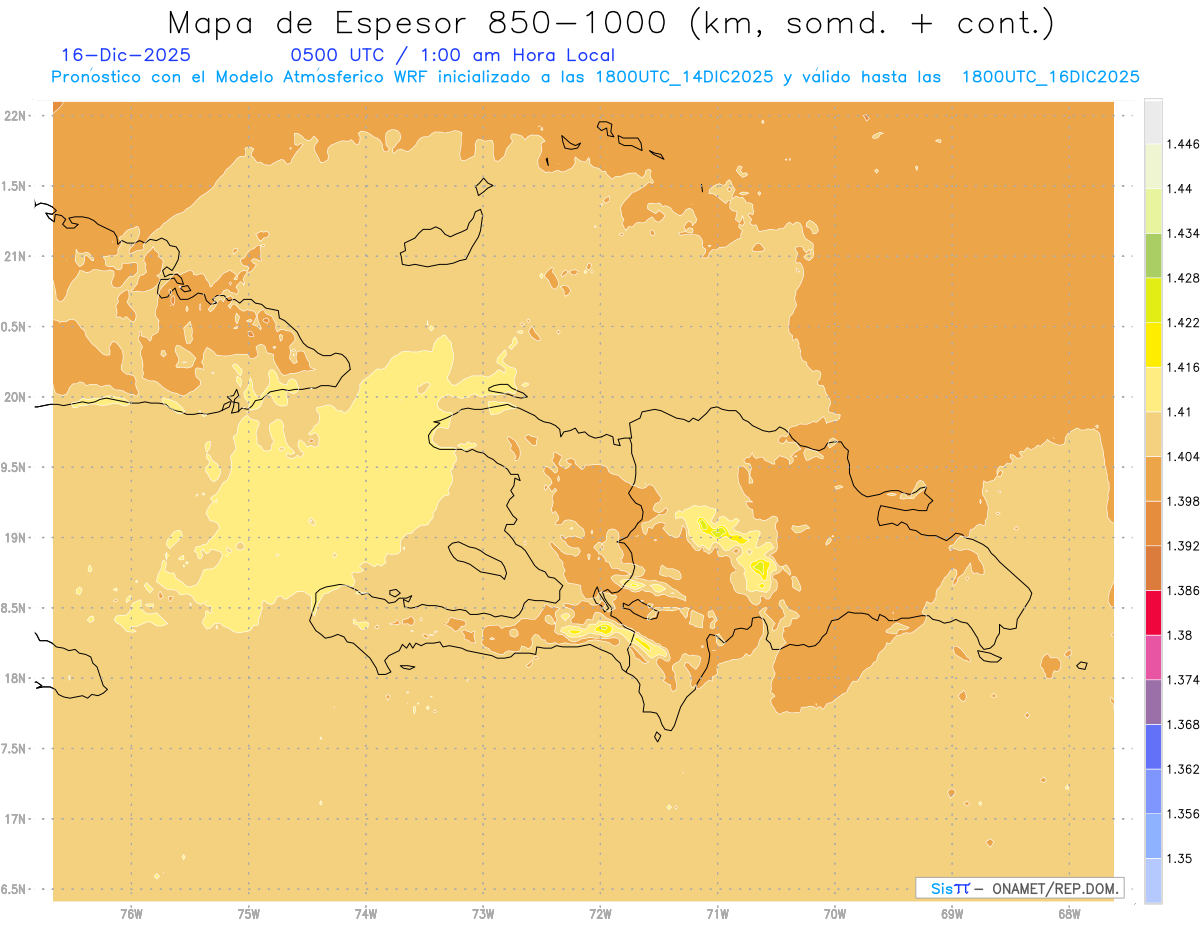Click the colorbar value label "1.35"
1200x927 pixels.
(1179, 859)
